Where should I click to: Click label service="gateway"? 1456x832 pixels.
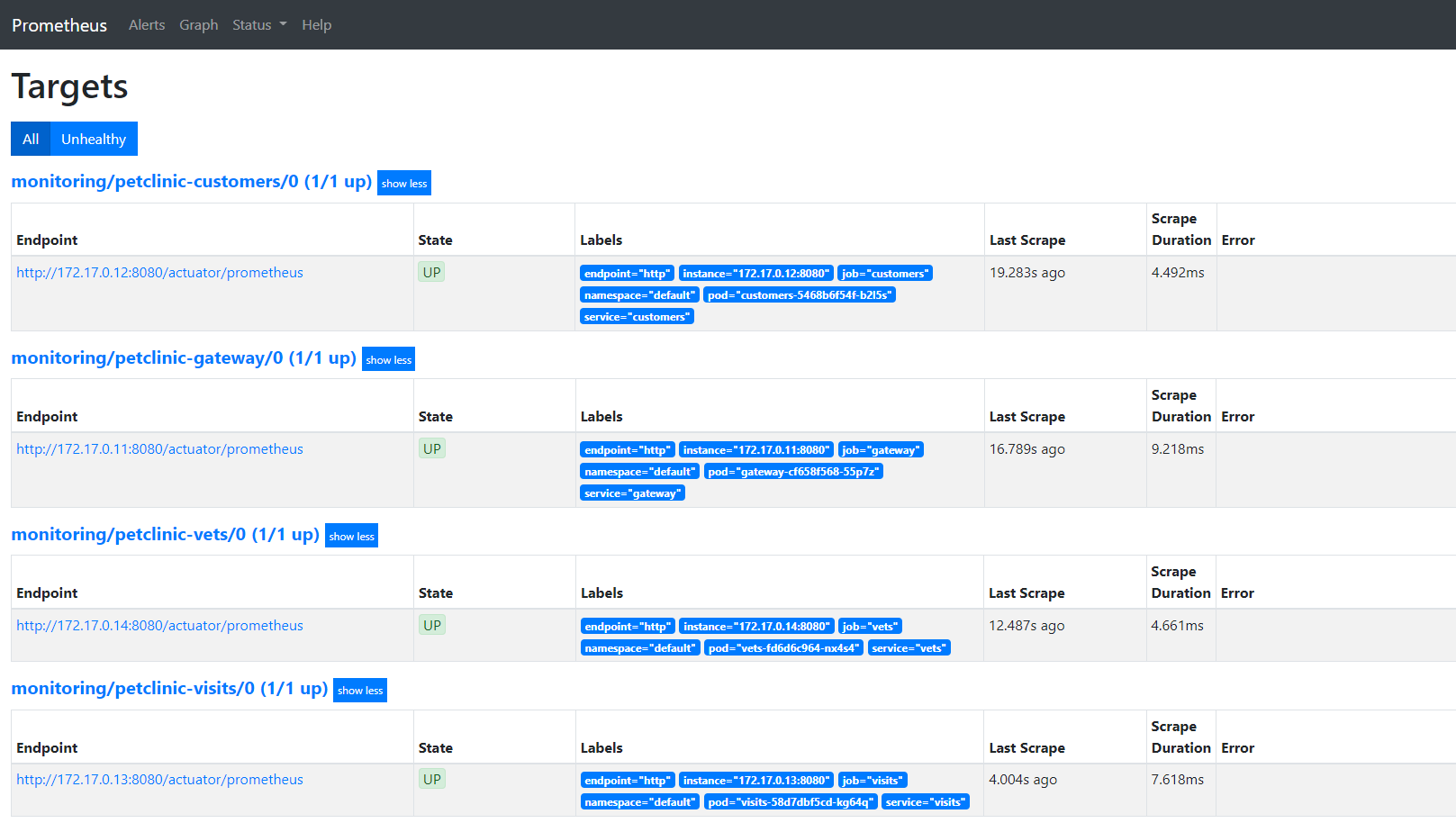coord(632,493)
